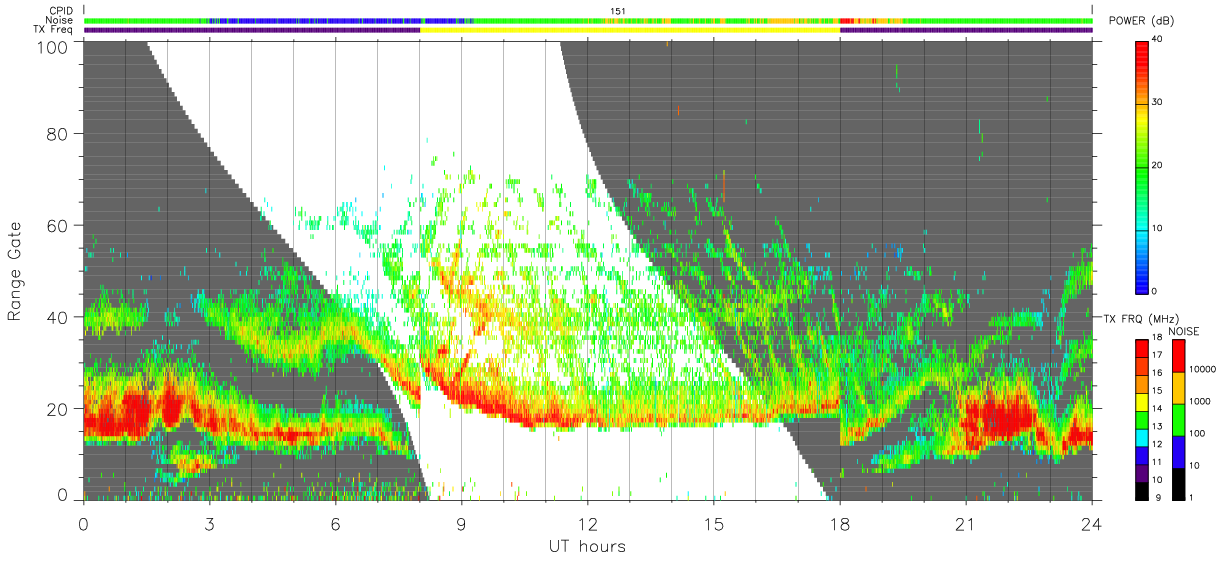Click the "Range Gate" y-axis title
This screenshot has height=567, width=1228.
[x=15, y=271]
